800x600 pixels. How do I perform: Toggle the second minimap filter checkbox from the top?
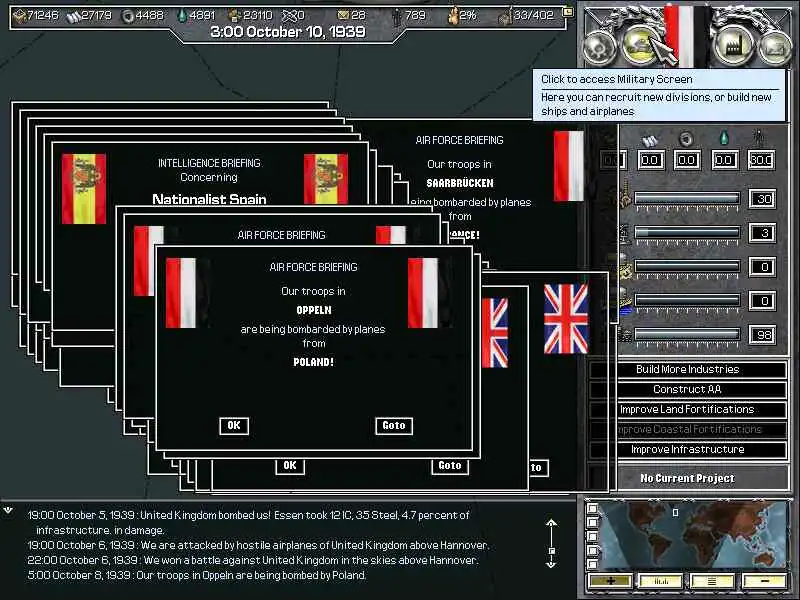(x=592, y=522)
